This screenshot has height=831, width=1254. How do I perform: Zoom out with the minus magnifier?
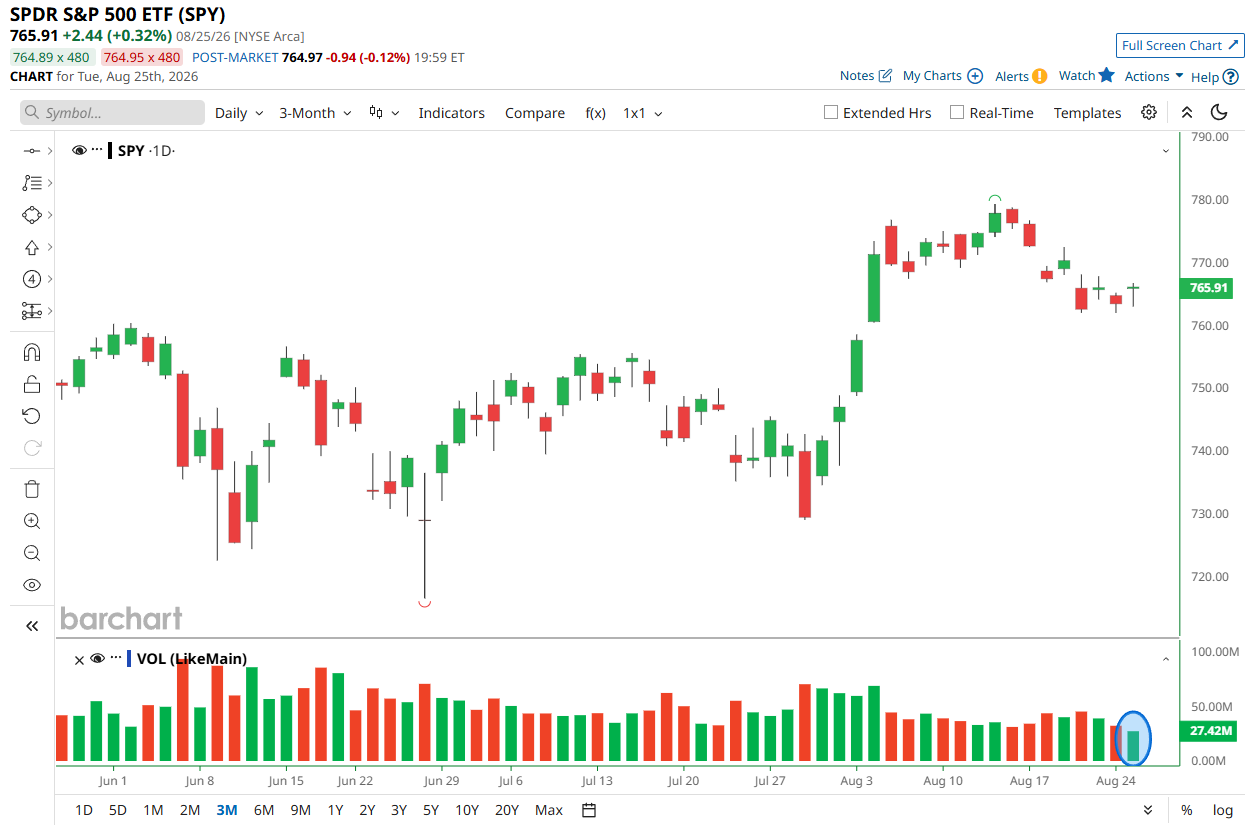(x=31, y=553)
